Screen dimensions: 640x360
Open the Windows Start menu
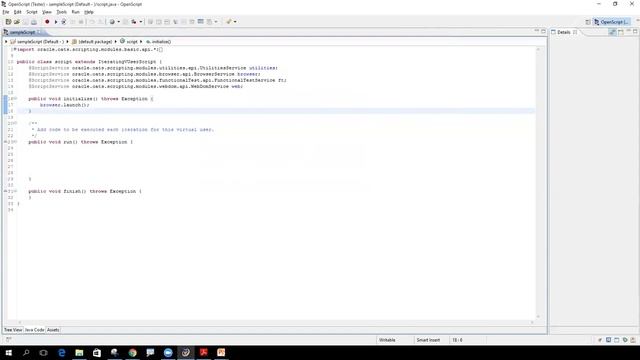(x=9, y=353)
